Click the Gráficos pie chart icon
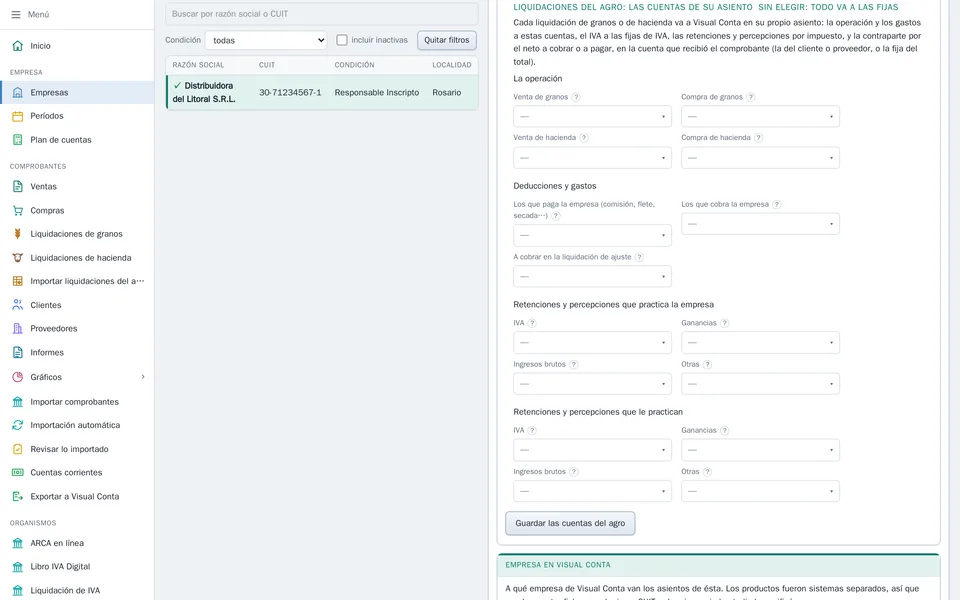The width and height of the screenshot is (960, 600). coord(18,377)
